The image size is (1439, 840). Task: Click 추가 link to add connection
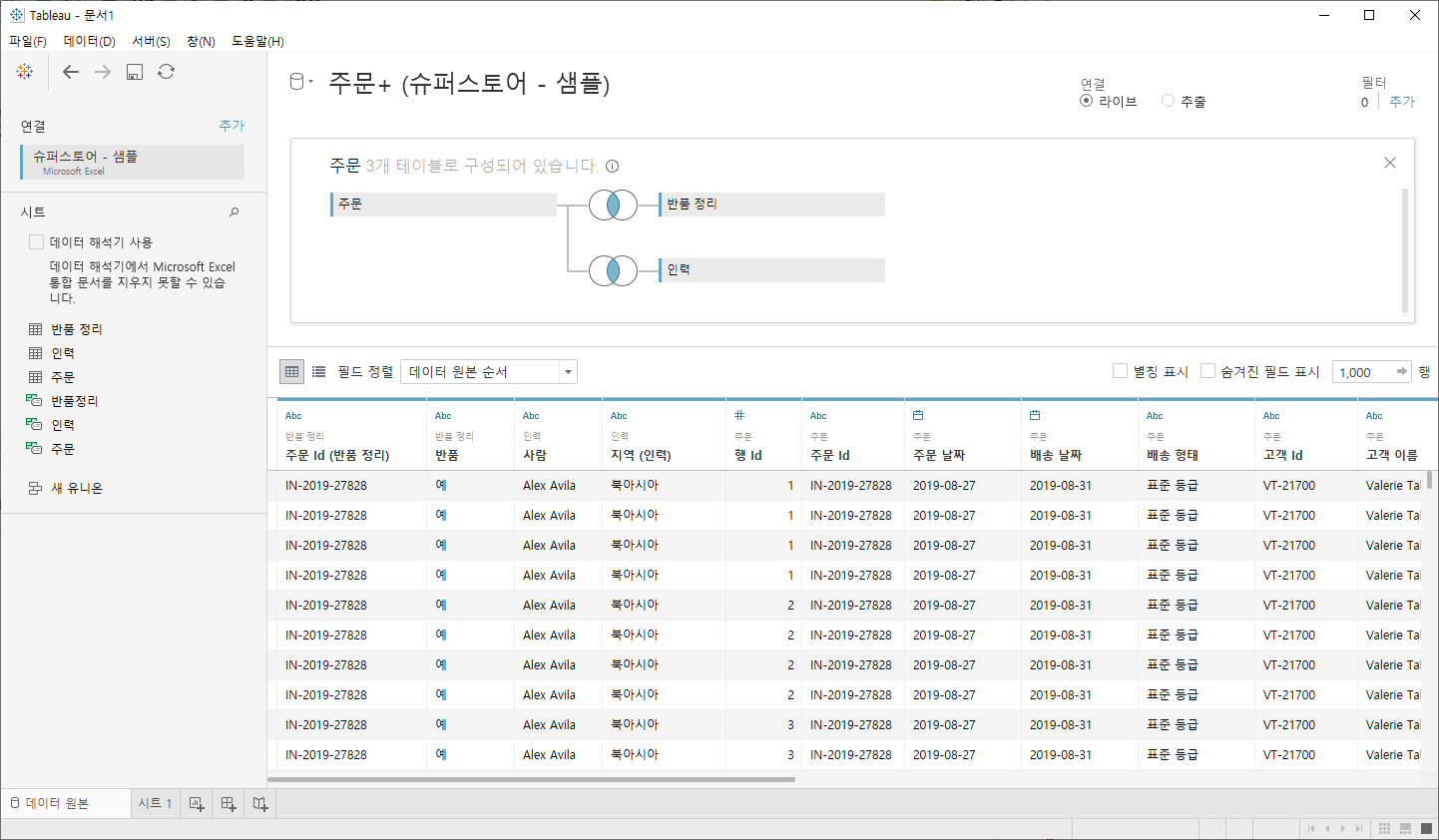click(232, 126)
